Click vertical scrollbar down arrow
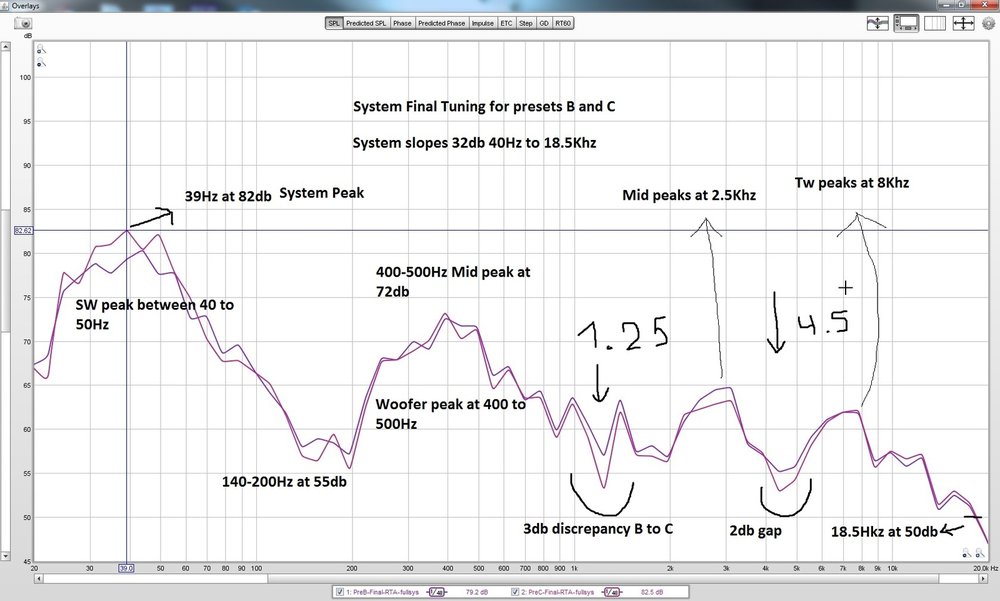This screenshot has height=601, width=1000. [x=5, y=556]
